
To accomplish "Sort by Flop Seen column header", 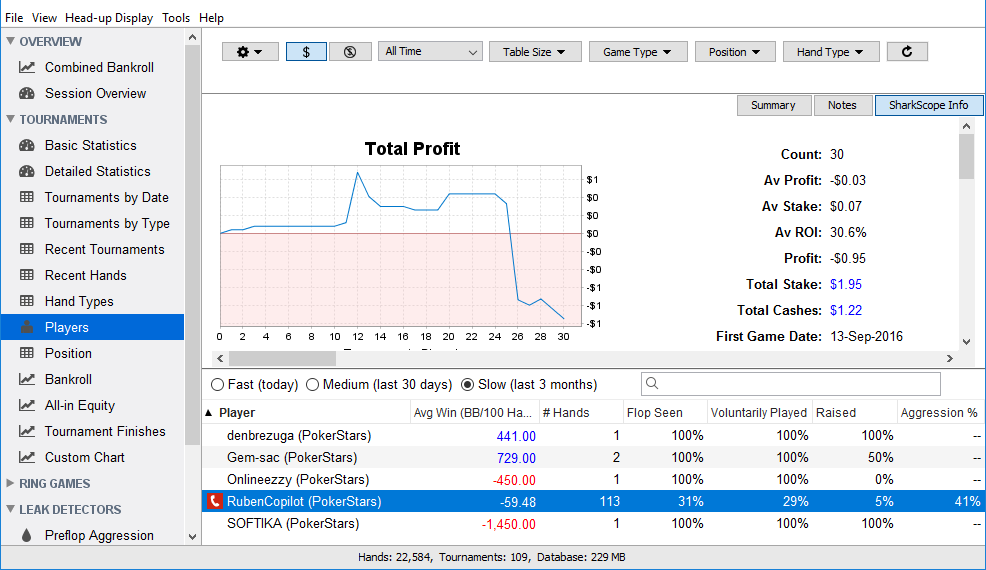I will [665, 413].
